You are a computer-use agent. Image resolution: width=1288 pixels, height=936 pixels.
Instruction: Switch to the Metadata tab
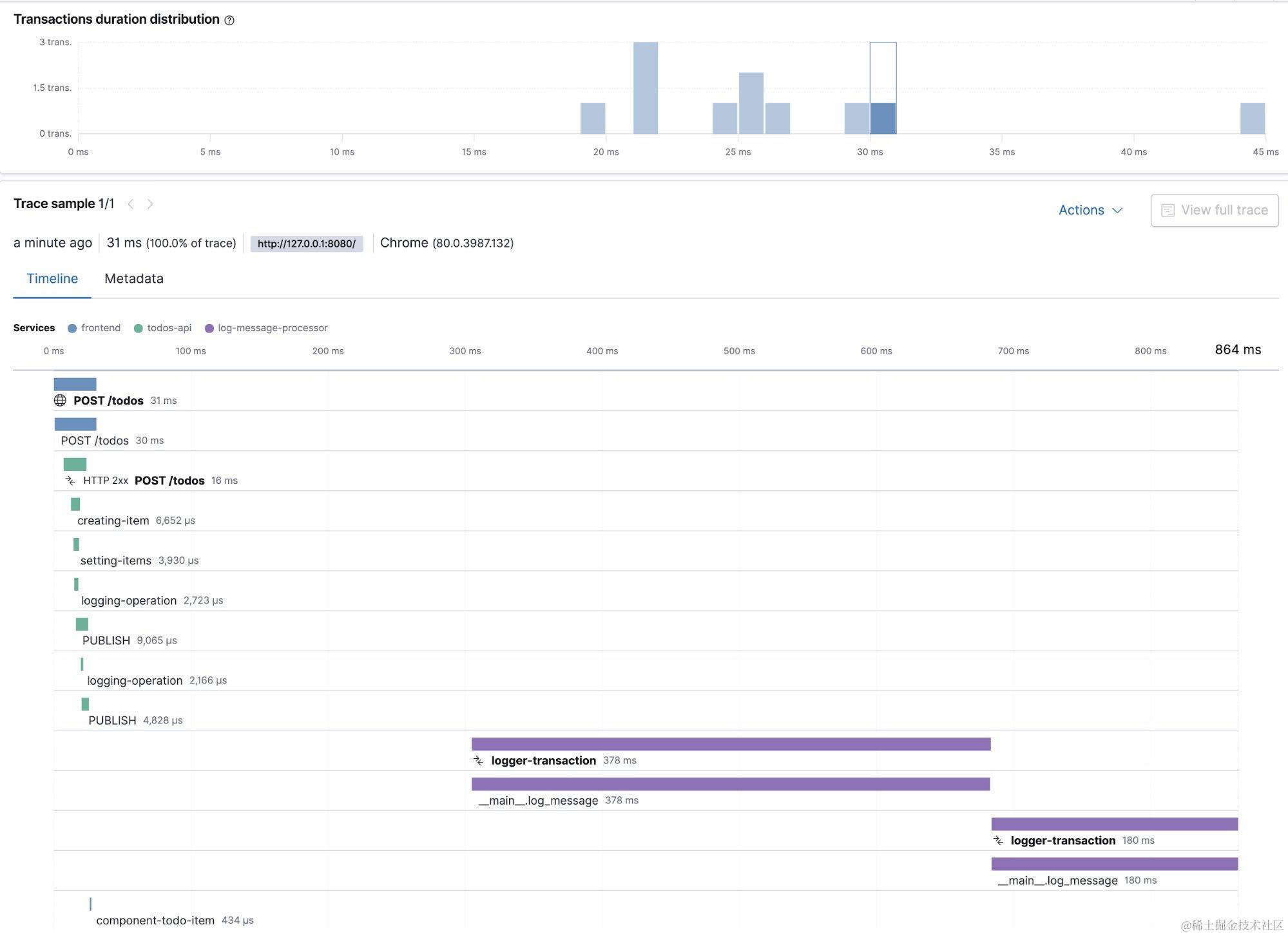134,279
